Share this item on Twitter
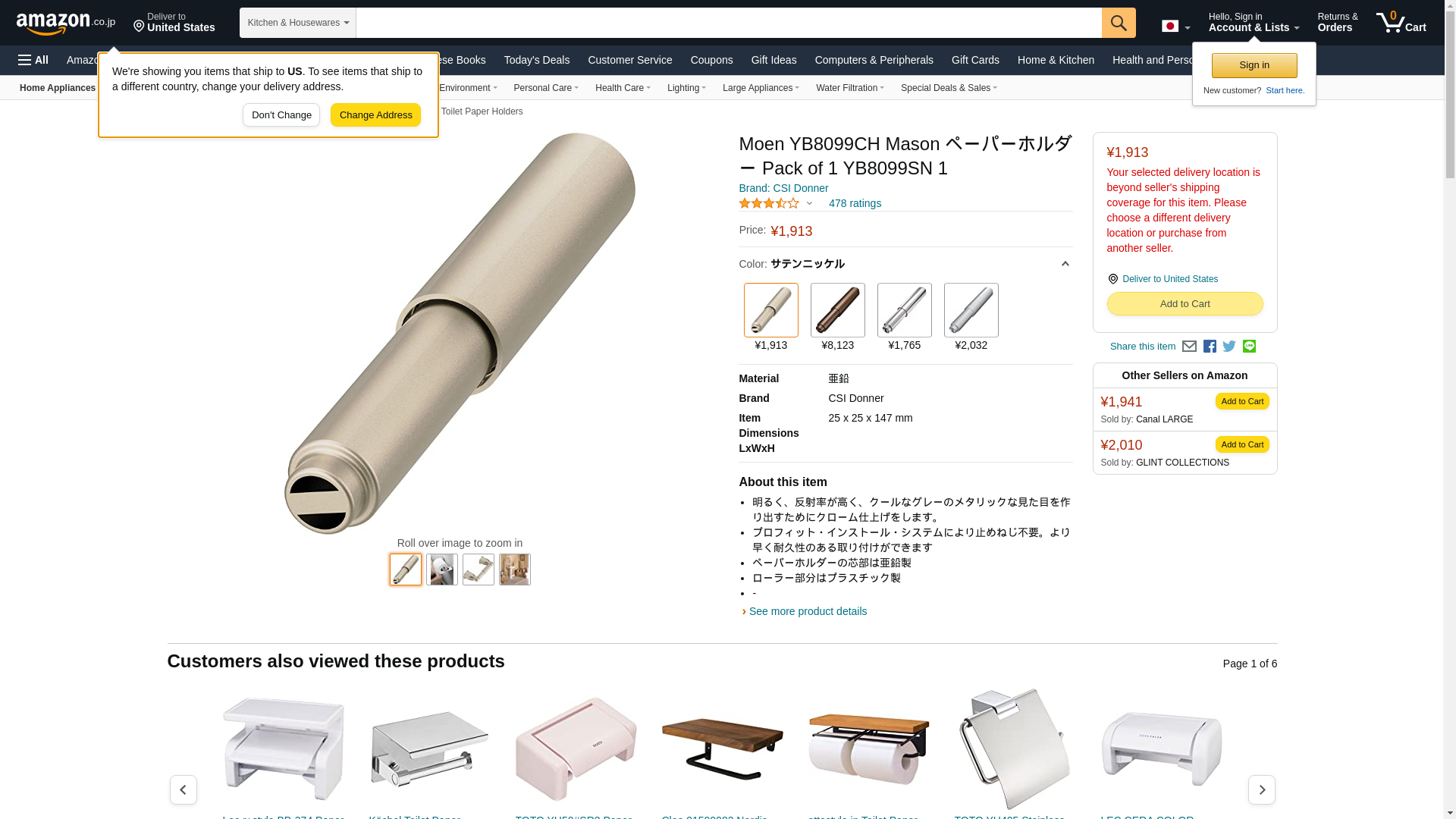Image resolution: width=1456 pixels, height=819 pixels. coord(1229,347)
